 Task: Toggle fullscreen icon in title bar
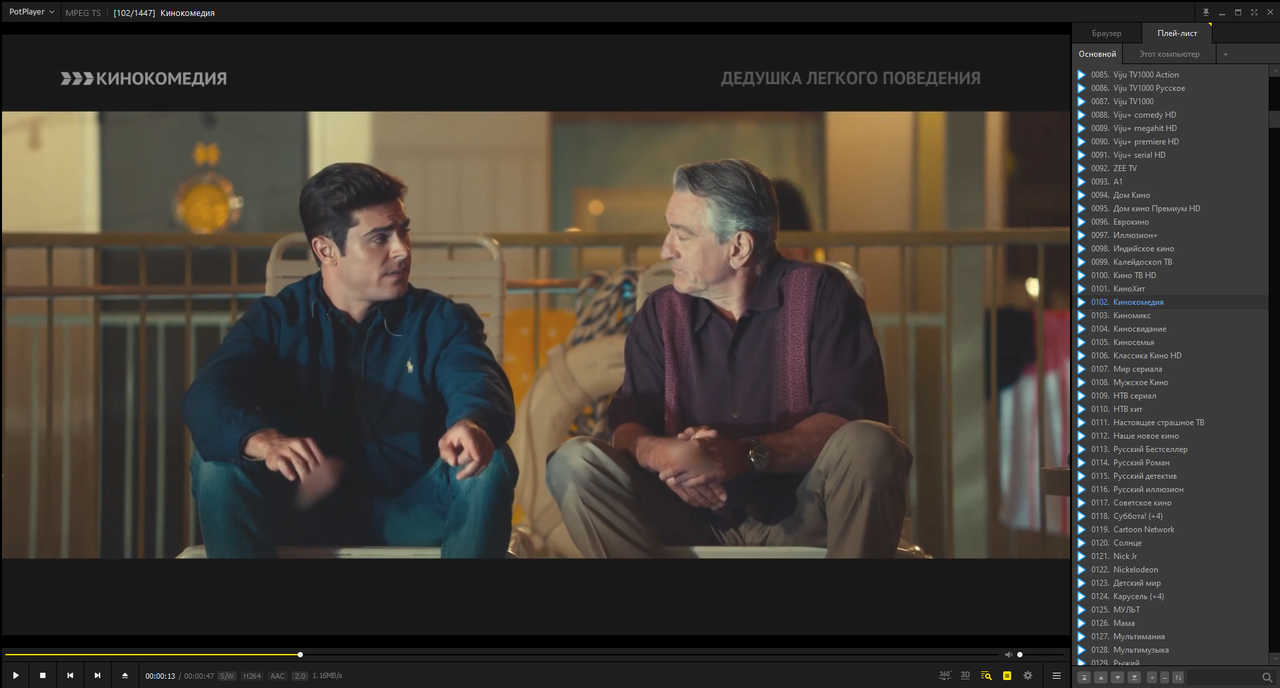click(x=1254, y=13)
